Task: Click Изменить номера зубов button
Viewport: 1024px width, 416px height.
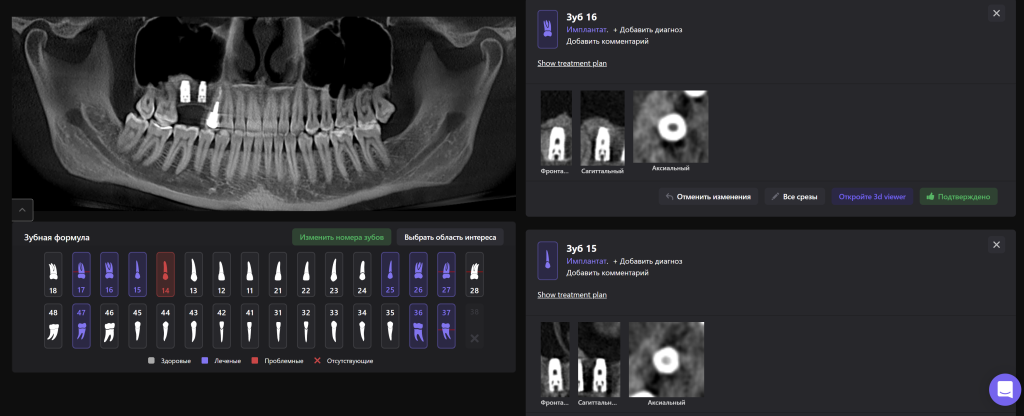Action: coord(341,237)
